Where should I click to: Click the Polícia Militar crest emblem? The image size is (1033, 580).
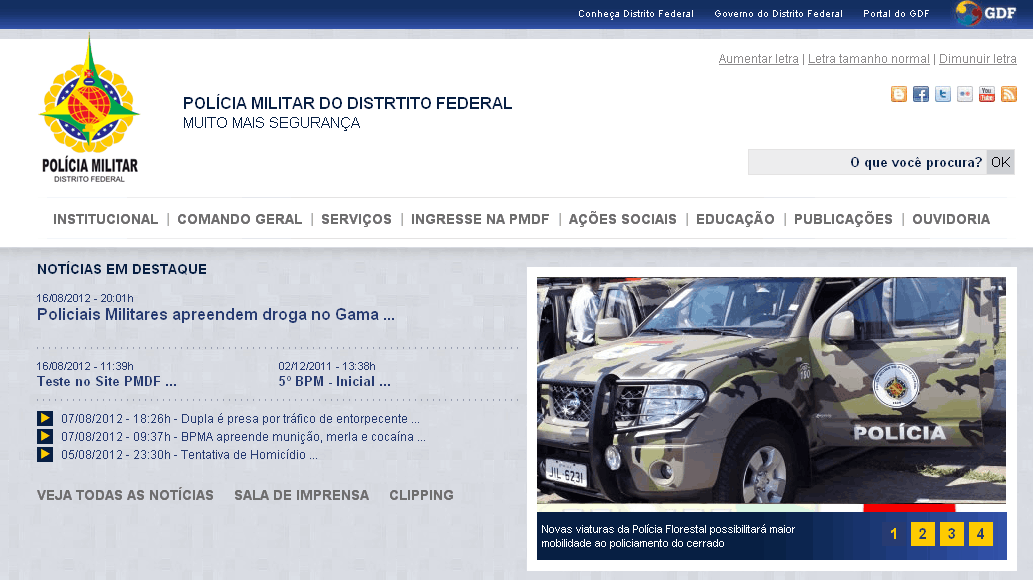pos(90,105)
